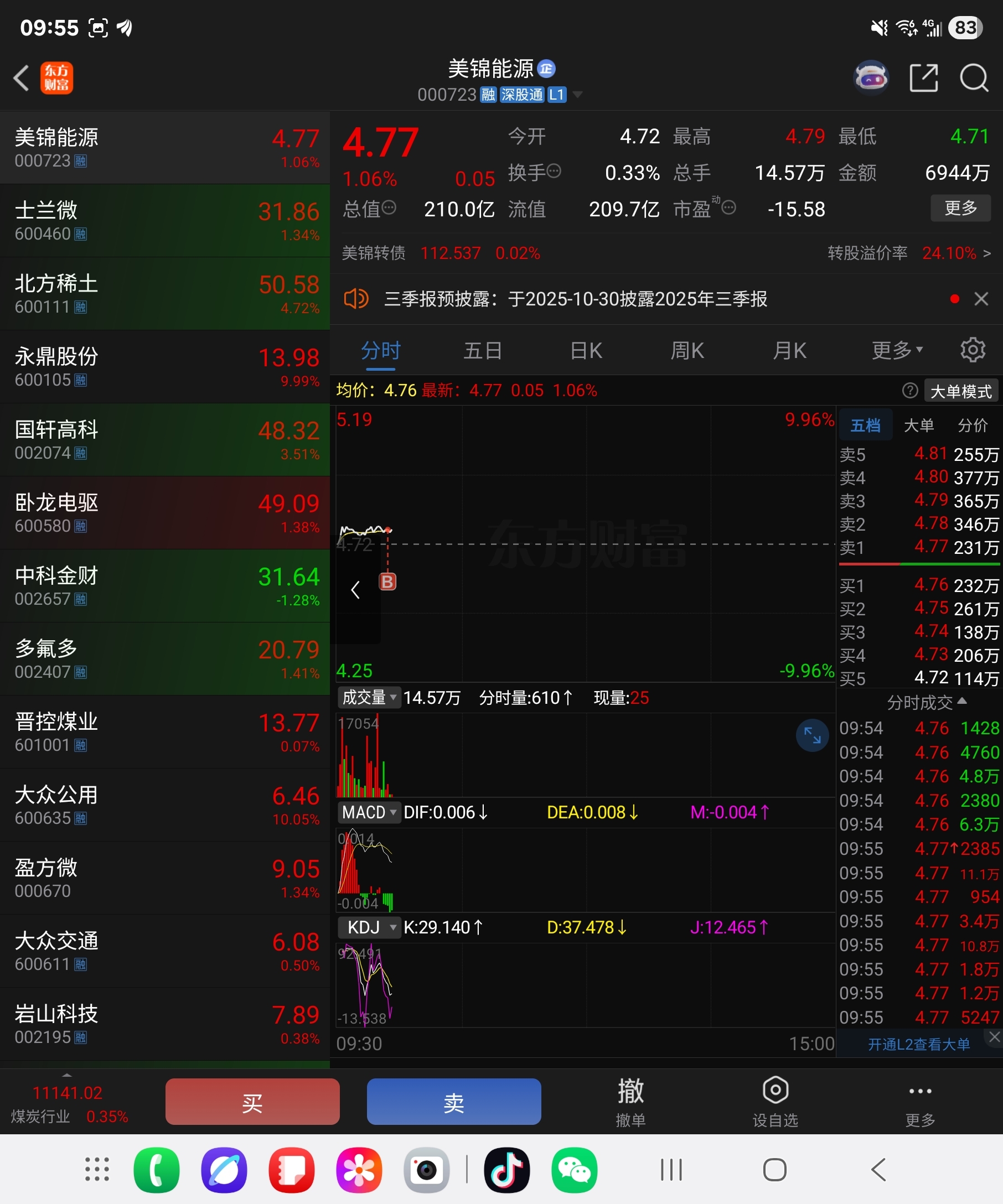
Task: Switch to the 周K chart tab
Action: click(687, 350)
